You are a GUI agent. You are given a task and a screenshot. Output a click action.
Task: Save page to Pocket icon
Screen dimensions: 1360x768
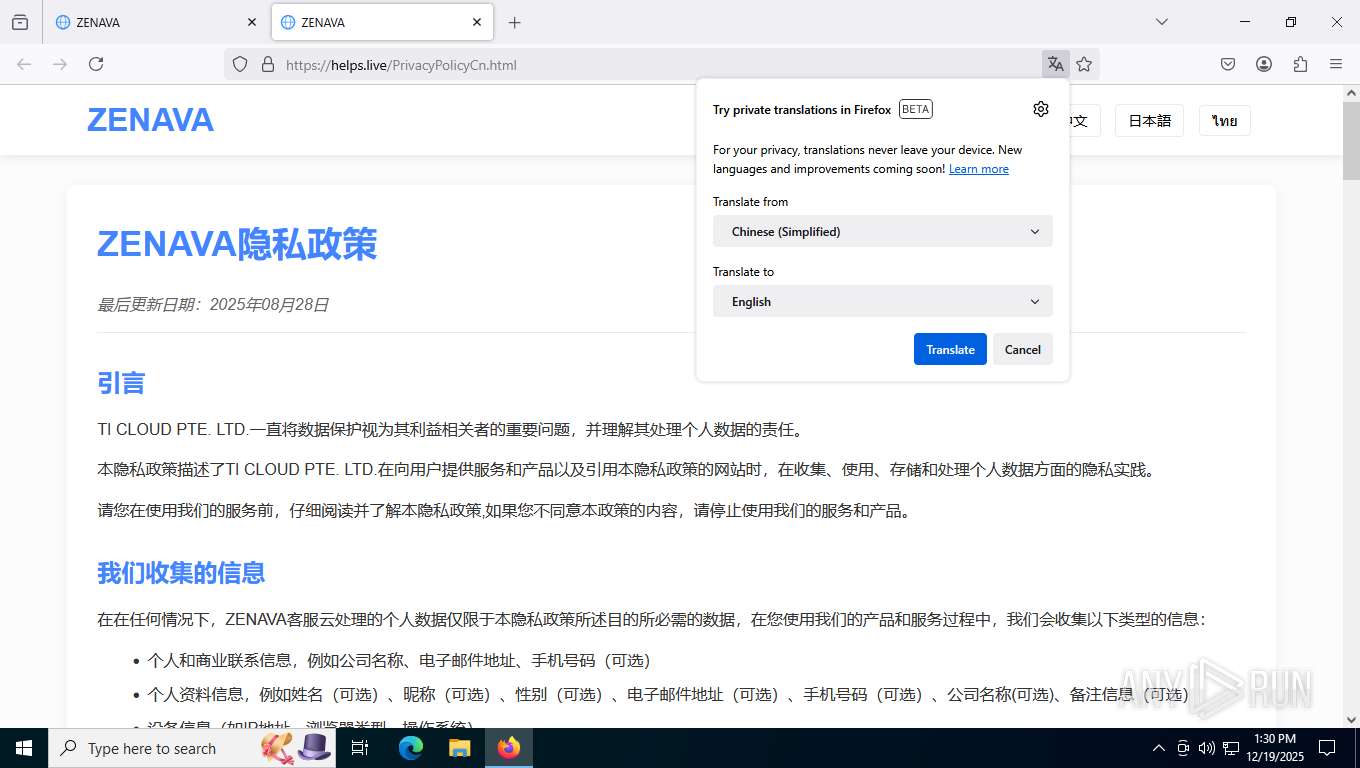[x=1228, y=64]
